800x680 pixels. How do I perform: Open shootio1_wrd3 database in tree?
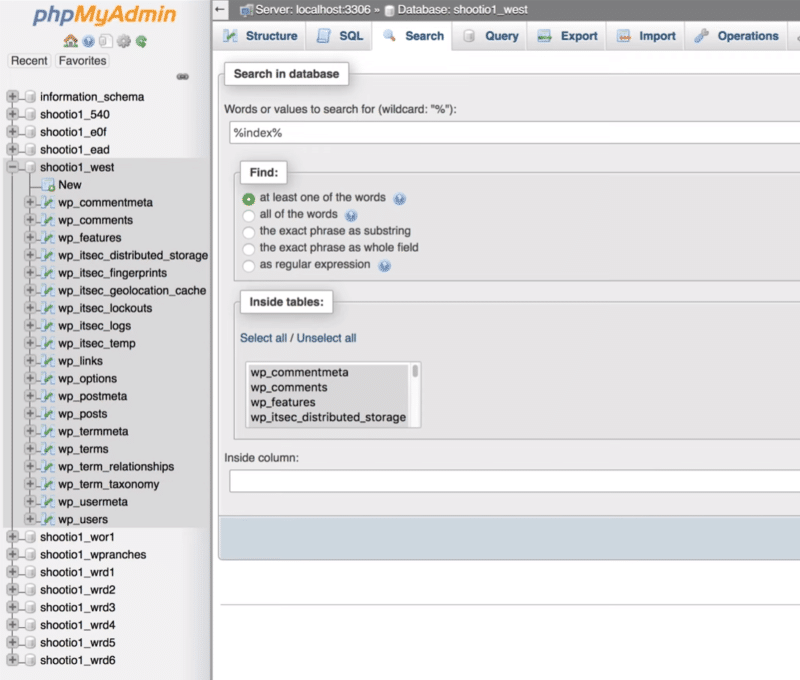pos(78,608)
